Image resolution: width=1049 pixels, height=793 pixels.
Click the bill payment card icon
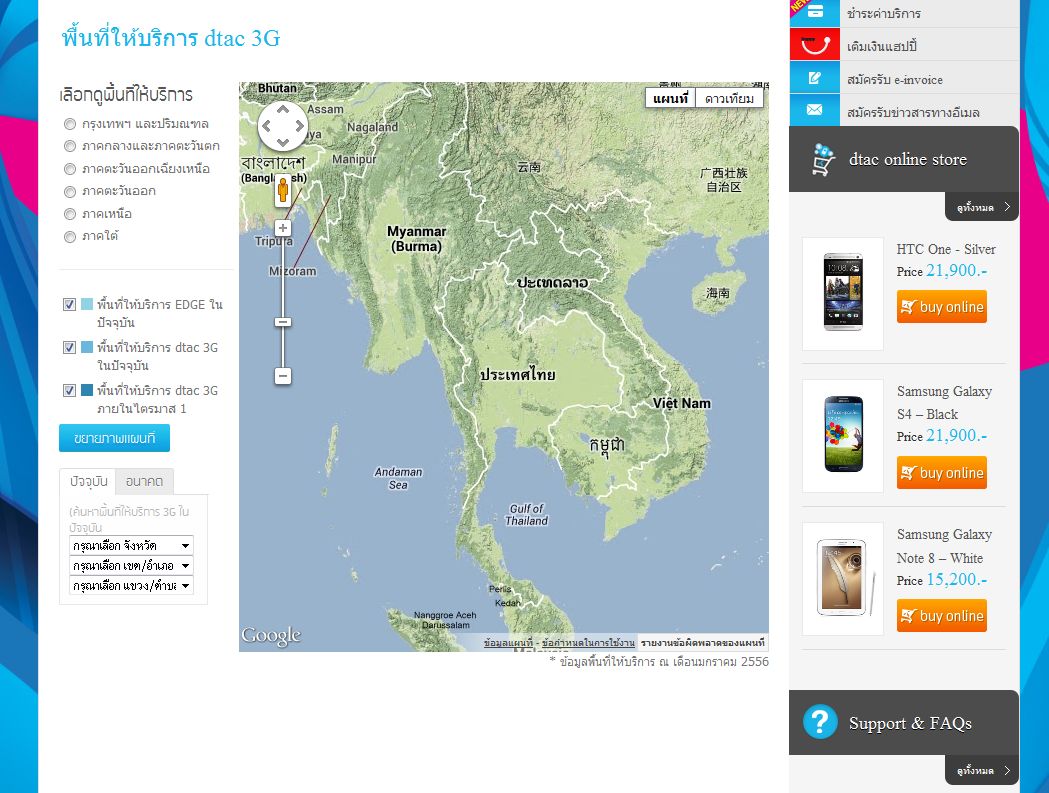tap(814, 12)
